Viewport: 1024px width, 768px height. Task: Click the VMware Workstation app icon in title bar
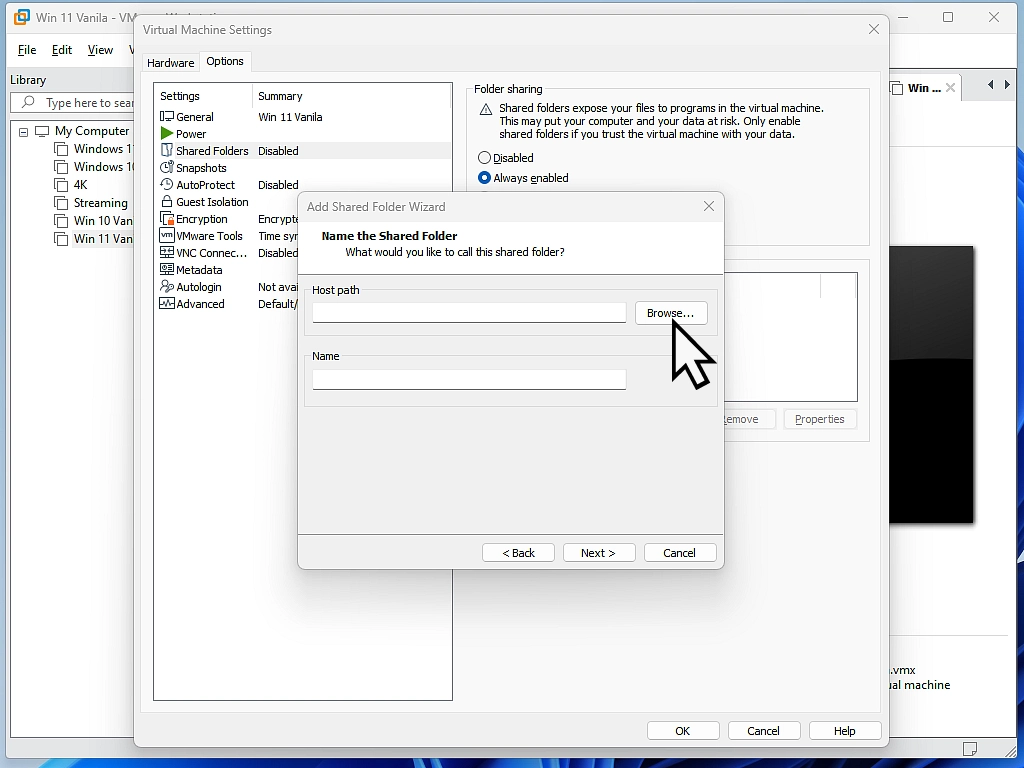coord(22,17)
